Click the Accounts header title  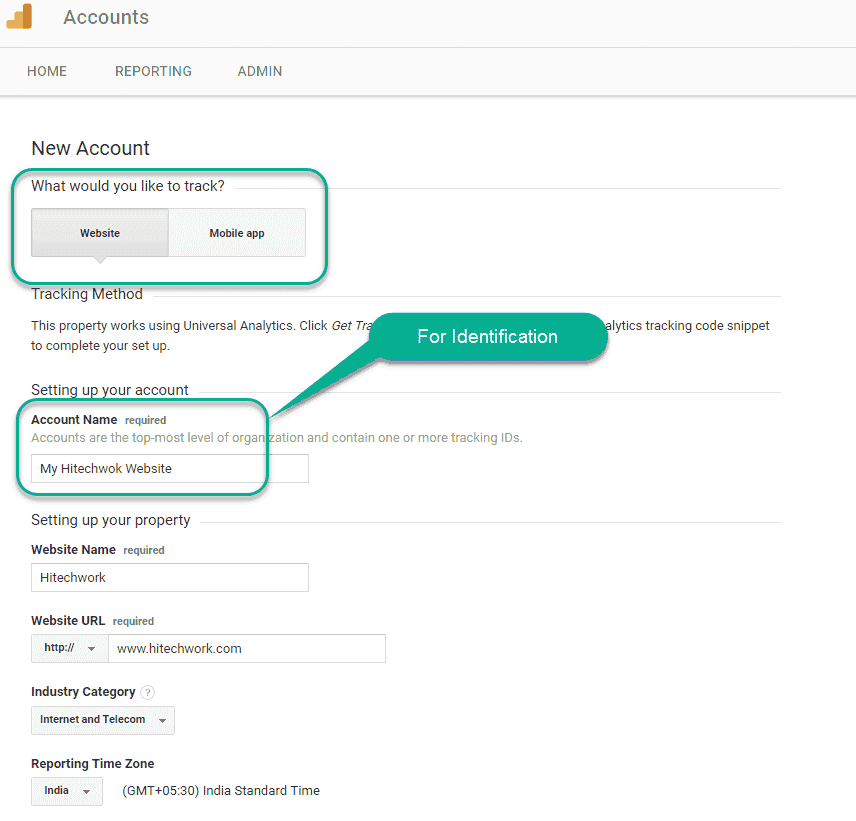tap(106, 17)
